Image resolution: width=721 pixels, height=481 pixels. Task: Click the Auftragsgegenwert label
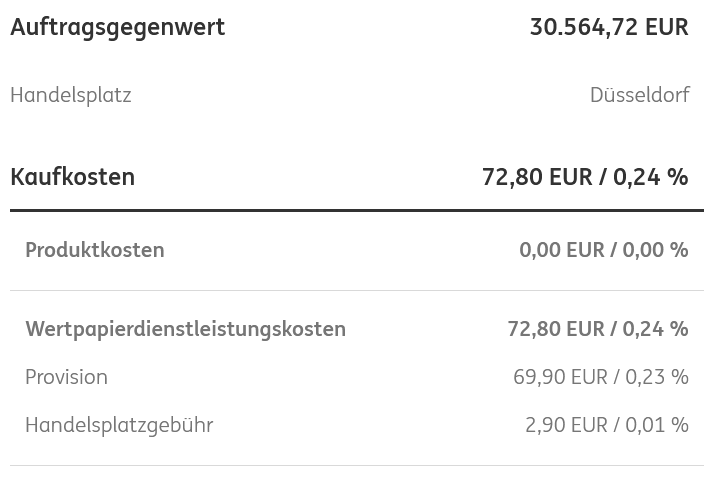pyautogui.click(x=117, y=27)
